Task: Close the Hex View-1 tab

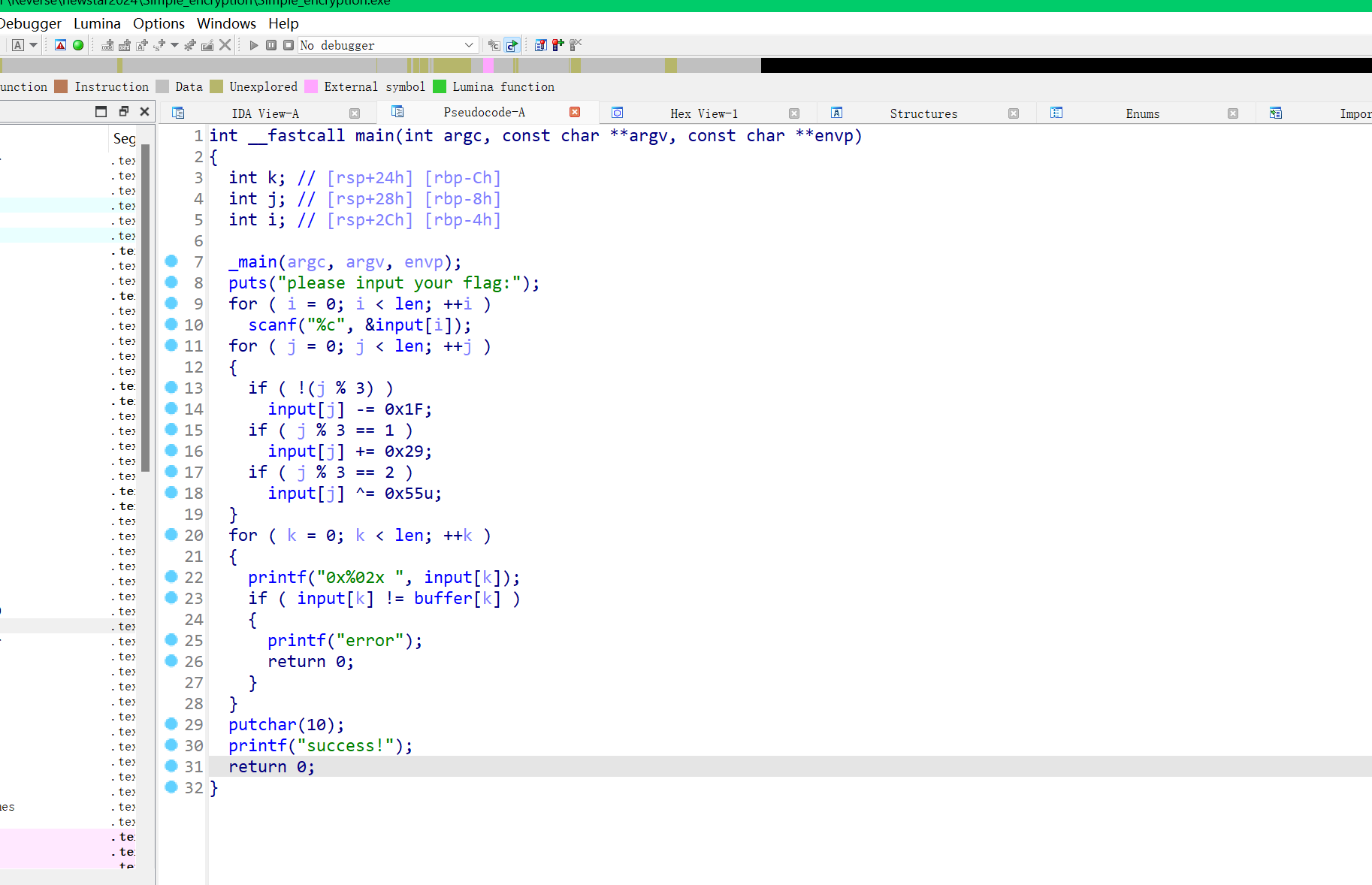Action: coord(794,113)
